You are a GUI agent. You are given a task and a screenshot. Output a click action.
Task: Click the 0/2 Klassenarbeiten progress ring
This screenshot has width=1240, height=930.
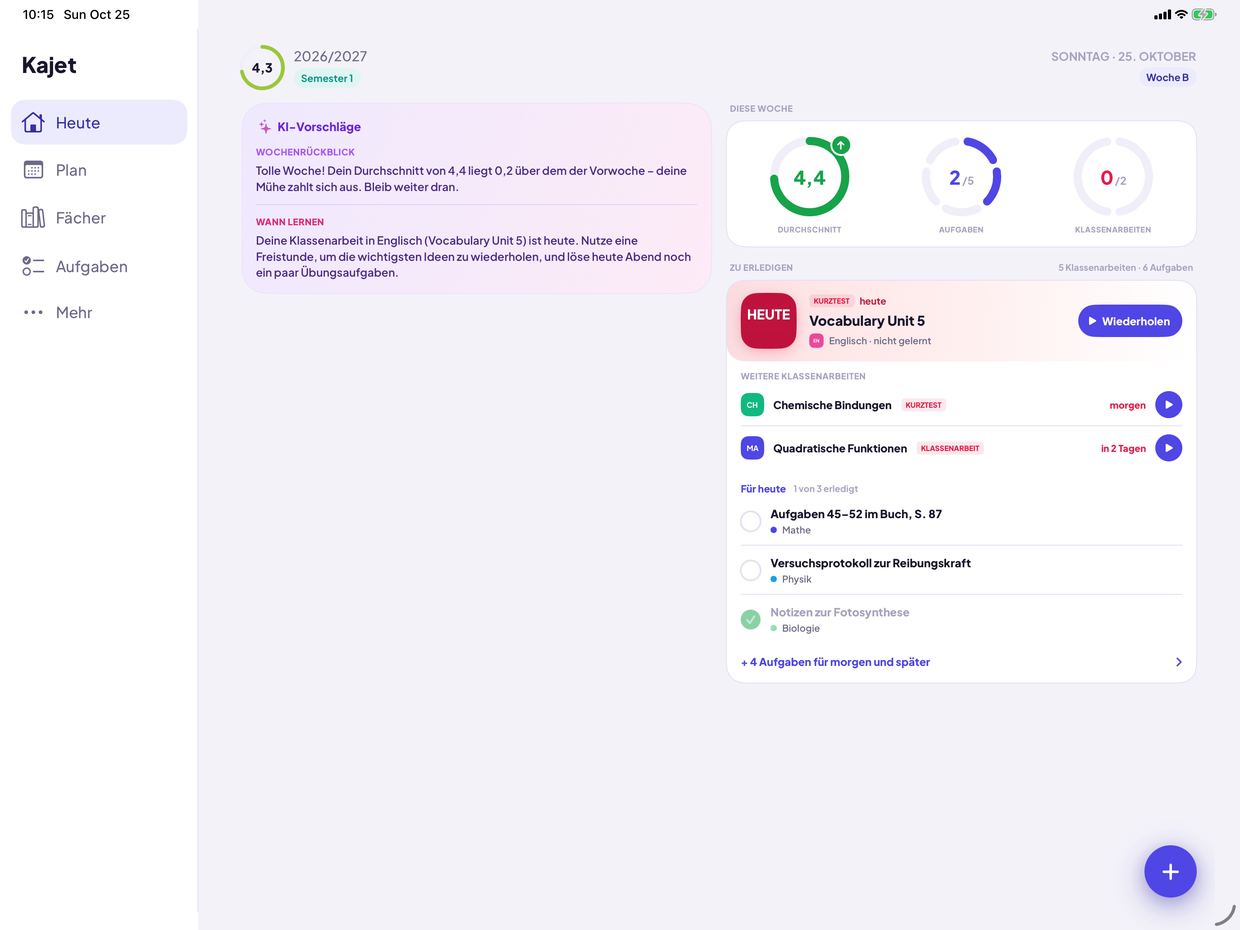point(1113,178)
